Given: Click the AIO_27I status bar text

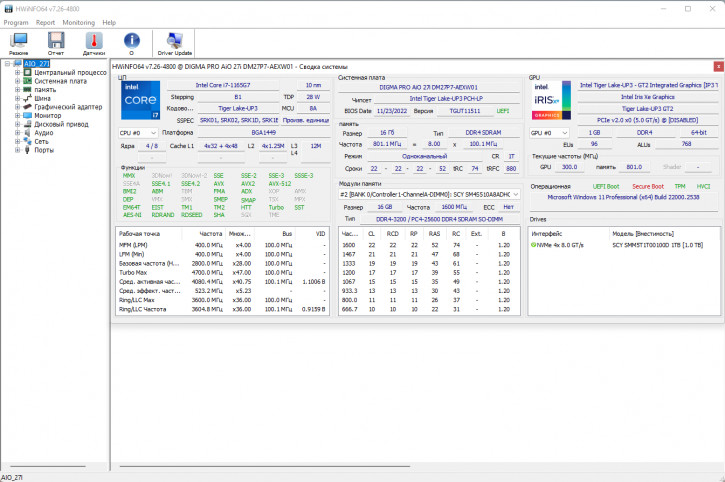Looking at the screenshot, I should [x=12, y=477].
